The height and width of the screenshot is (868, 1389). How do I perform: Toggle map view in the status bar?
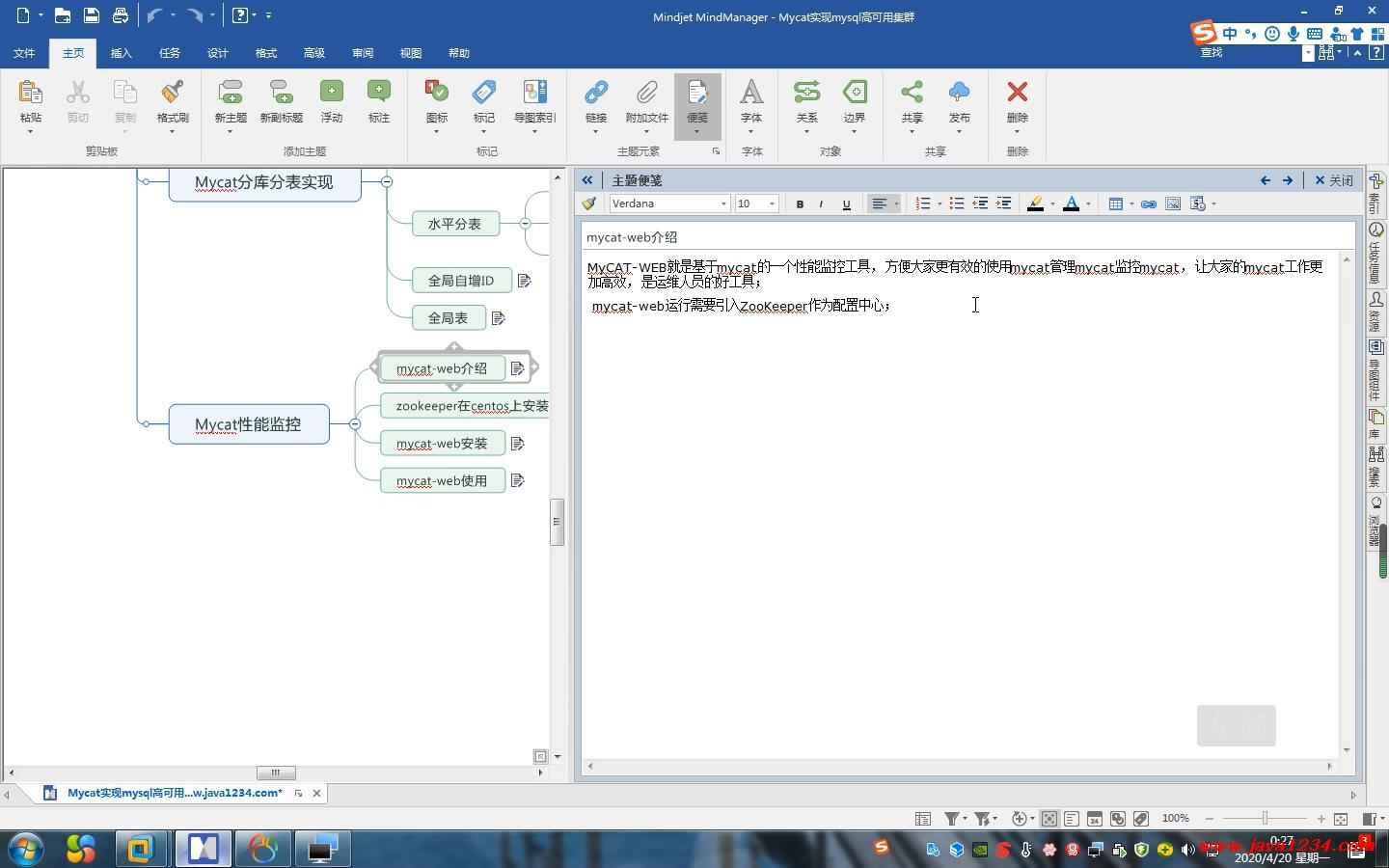1049,818
